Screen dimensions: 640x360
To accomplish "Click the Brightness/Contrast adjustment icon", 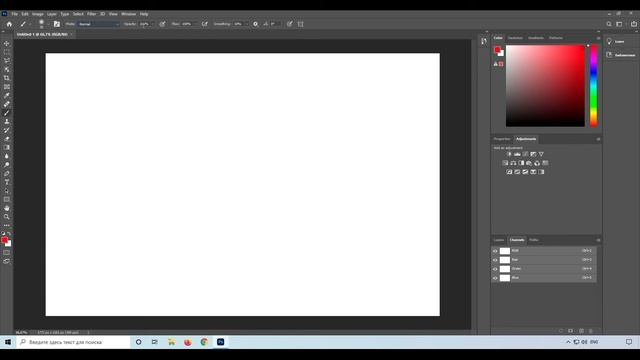I will [x=509, y=154].
